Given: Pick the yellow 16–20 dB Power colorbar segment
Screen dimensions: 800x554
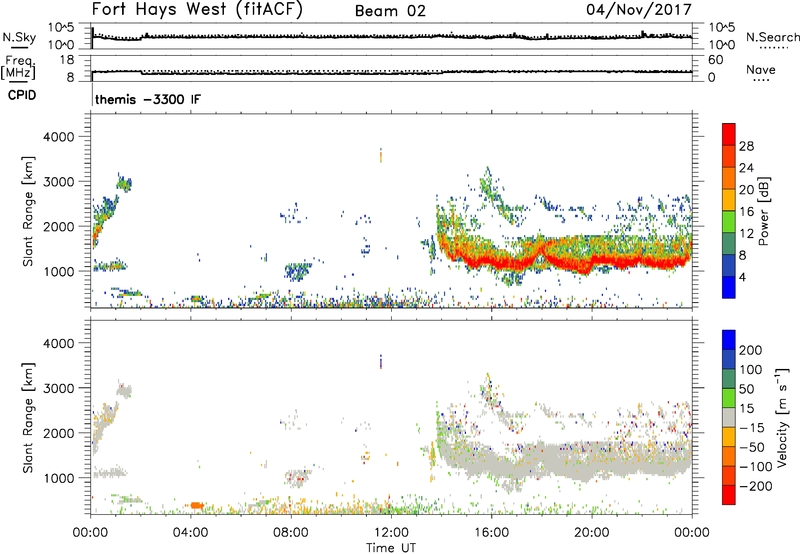Looking at the screenshot, I should [x=729, y=199].
